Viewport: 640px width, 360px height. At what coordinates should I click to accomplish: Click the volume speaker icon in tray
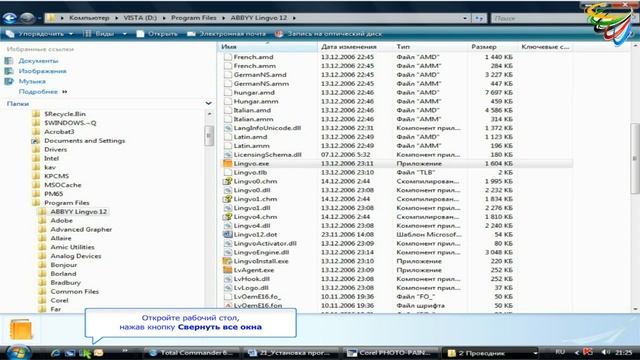coord(606,352)
